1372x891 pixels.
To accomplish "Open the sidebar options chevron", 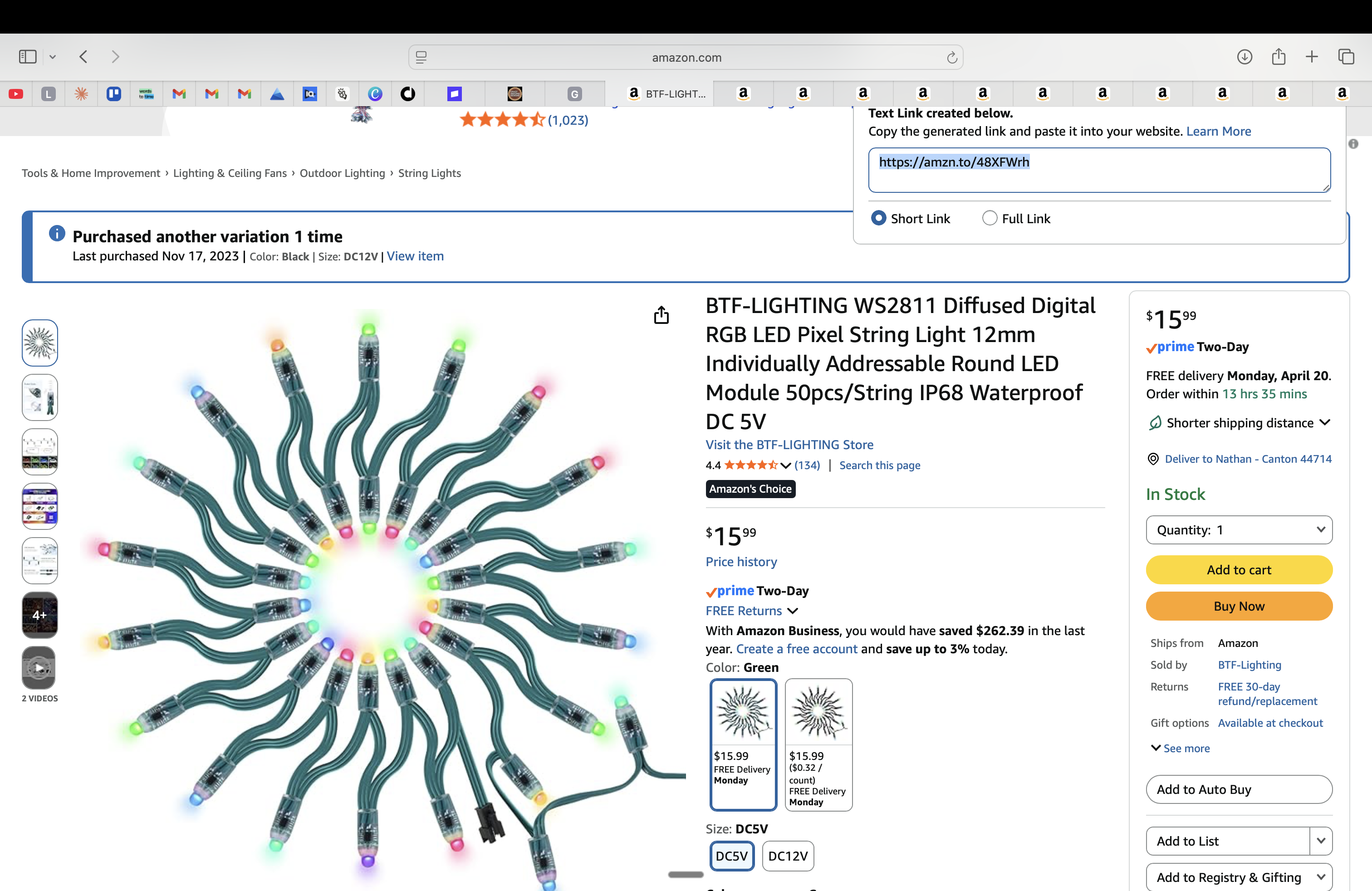I will (x=53, y=56).
